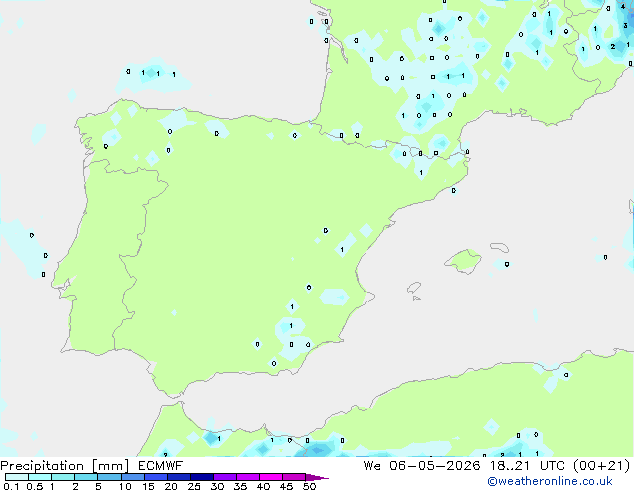This screenshot has height=490, width=634.
Task: Click the 25–30 mm navy legend box
Action: [x=202, y=477]
